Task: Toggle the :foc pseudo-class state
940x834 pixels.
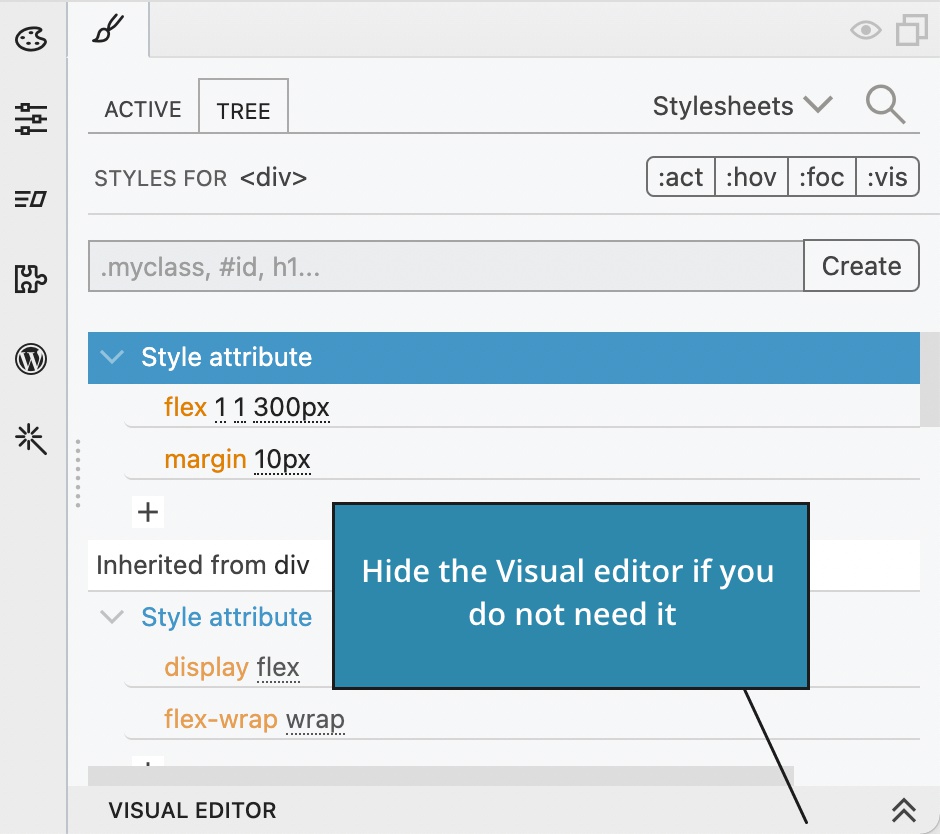Action: click(x=821, y=177)
